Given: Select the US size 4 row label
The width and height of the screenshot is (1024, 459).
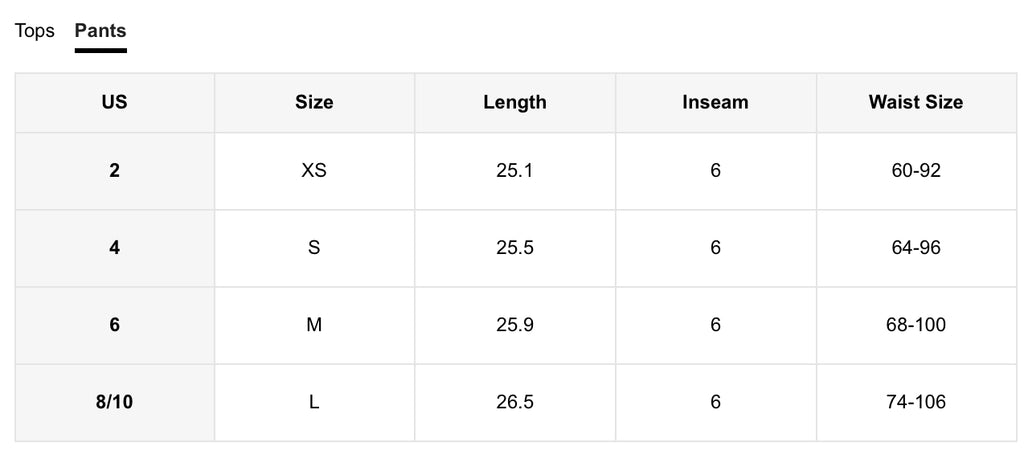Looking at the screenshot, I should [114, 248].
